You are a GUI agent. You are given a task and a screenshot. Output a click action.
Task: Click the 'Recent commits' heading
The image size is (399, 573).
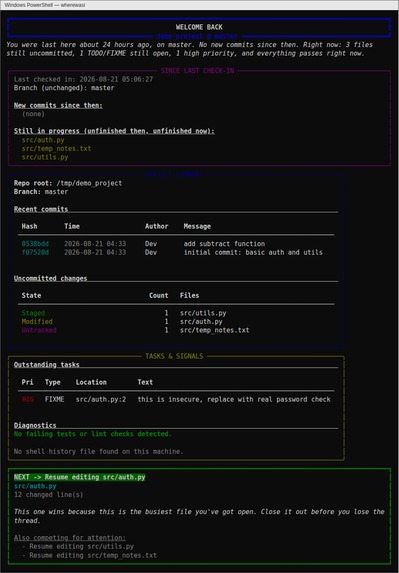41,209
